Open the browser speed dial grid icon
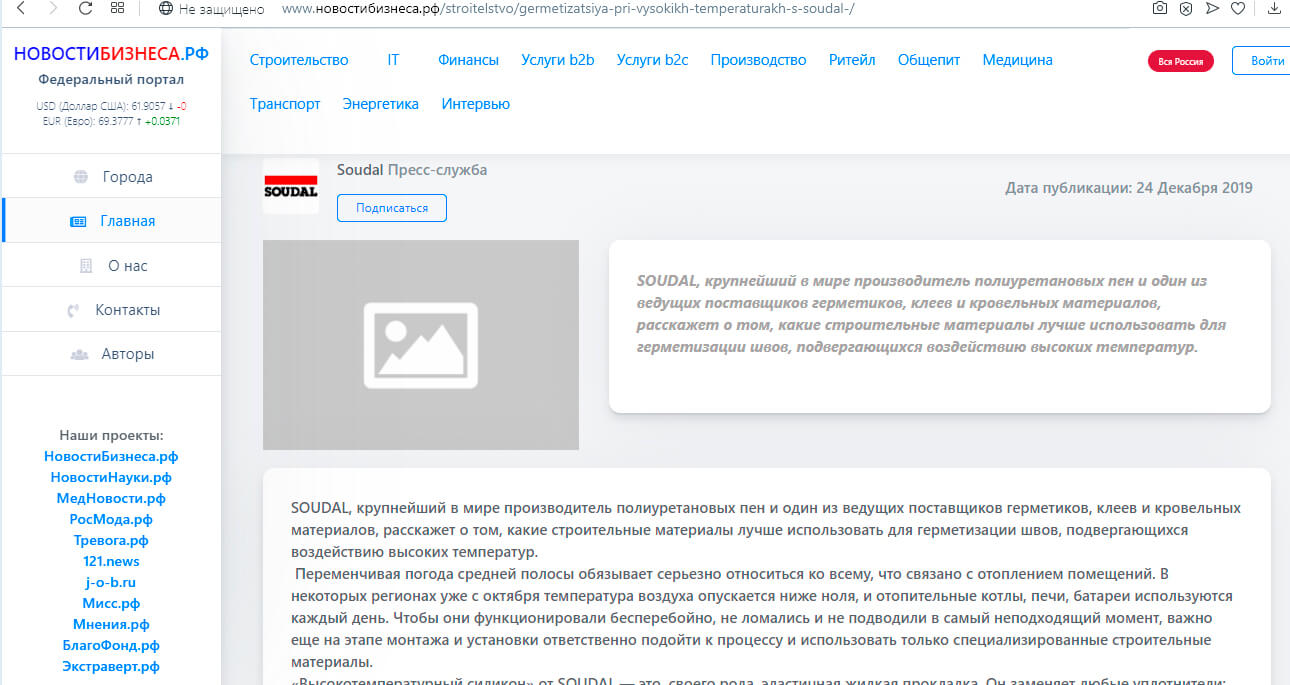Screen dimensions: 1290x685 [117, 9]
